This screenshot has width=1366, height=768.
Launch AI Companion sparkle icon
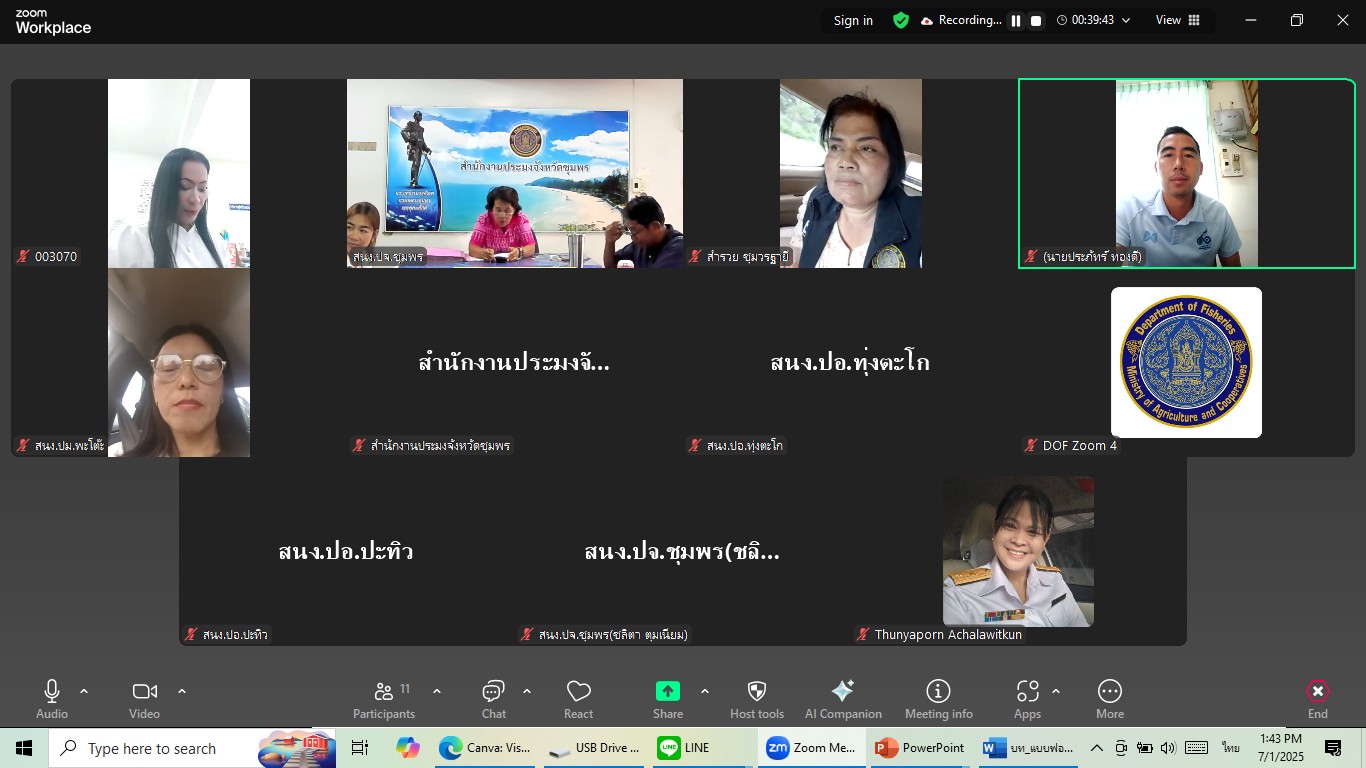(843, 691)
